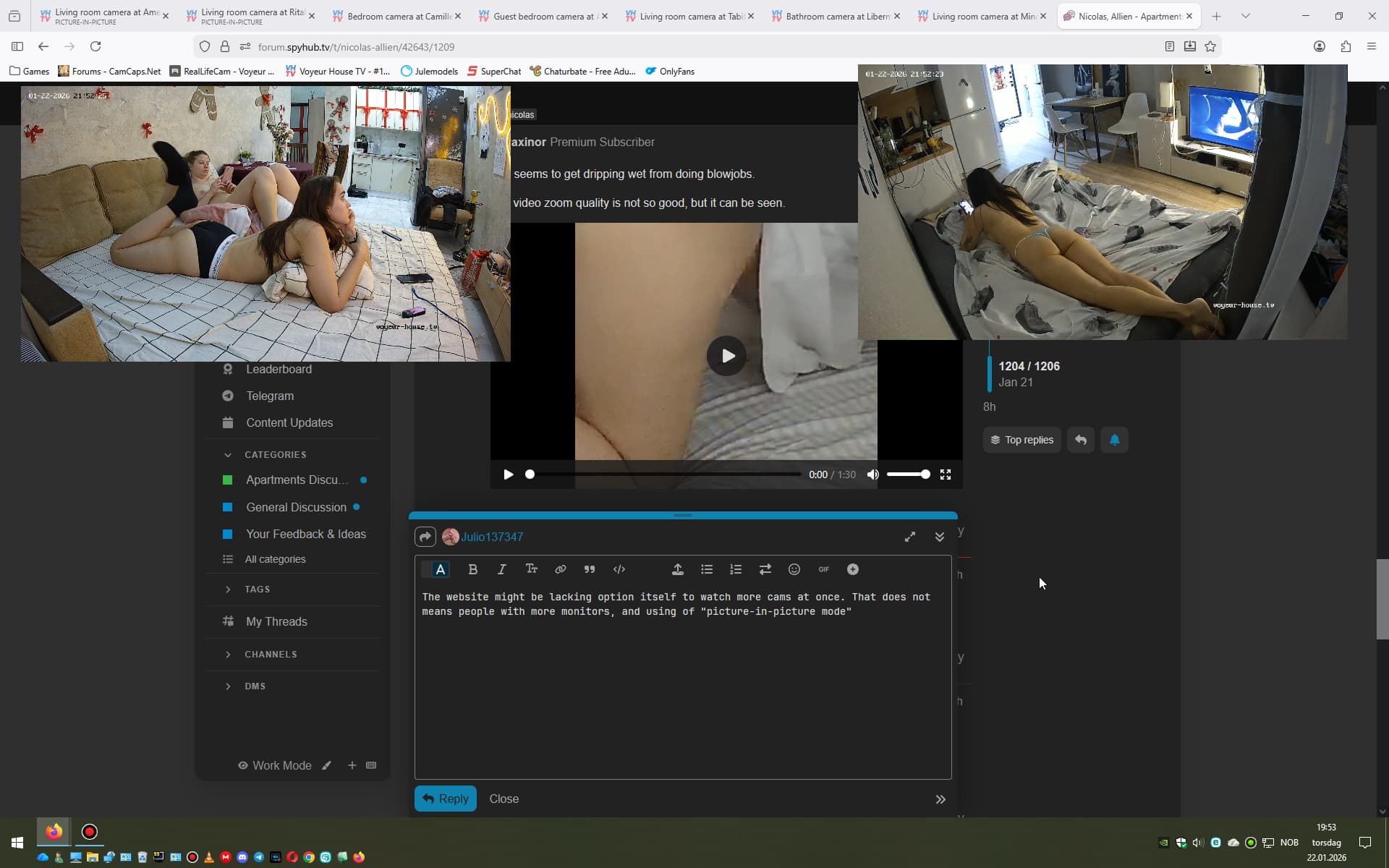
Task: Insert a blockquote in the editor
Action: (x=590, y=569)
